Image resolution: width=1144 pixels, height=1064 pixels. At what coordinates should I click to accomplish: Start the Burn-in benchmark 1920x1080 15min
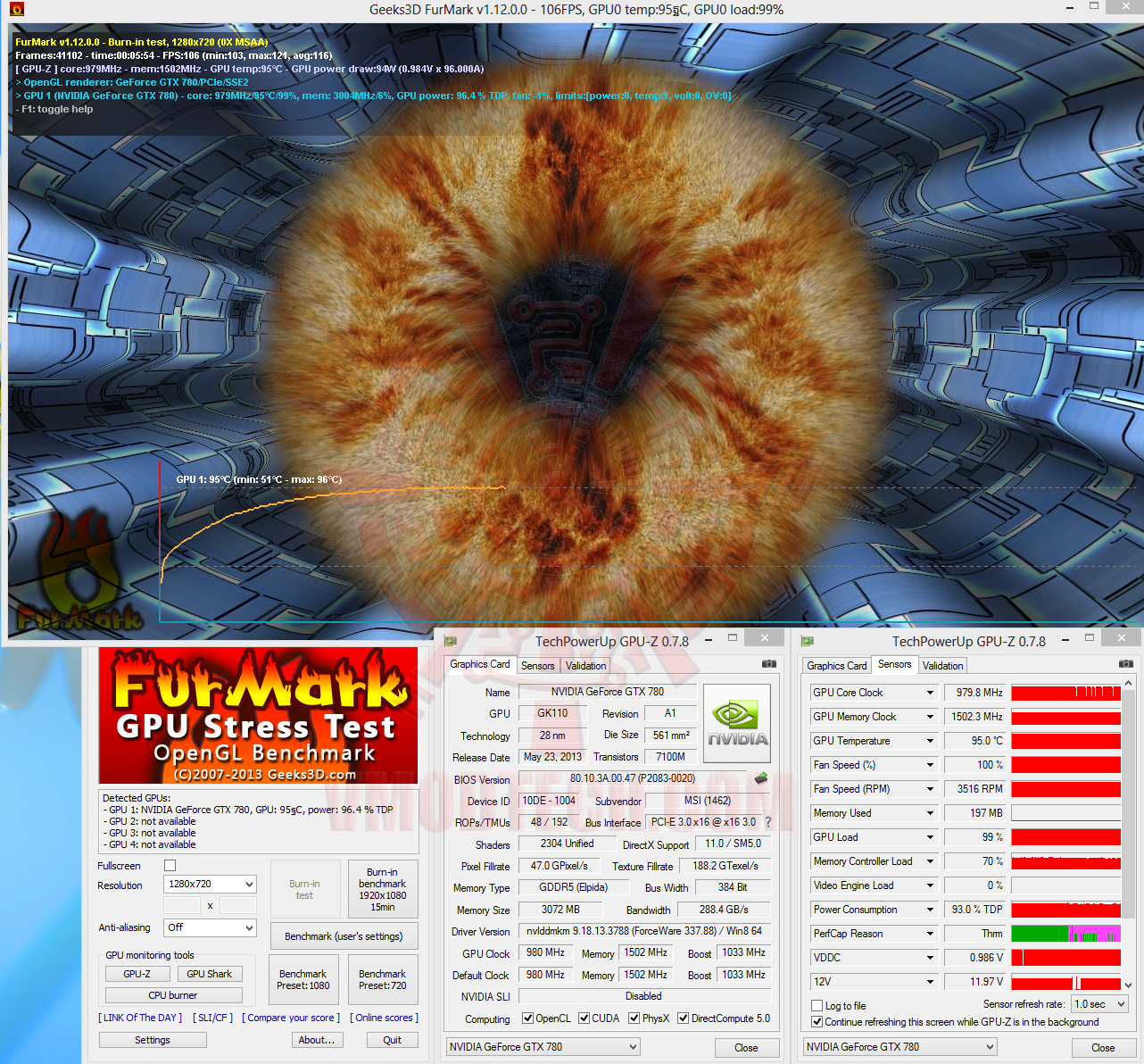383,889
